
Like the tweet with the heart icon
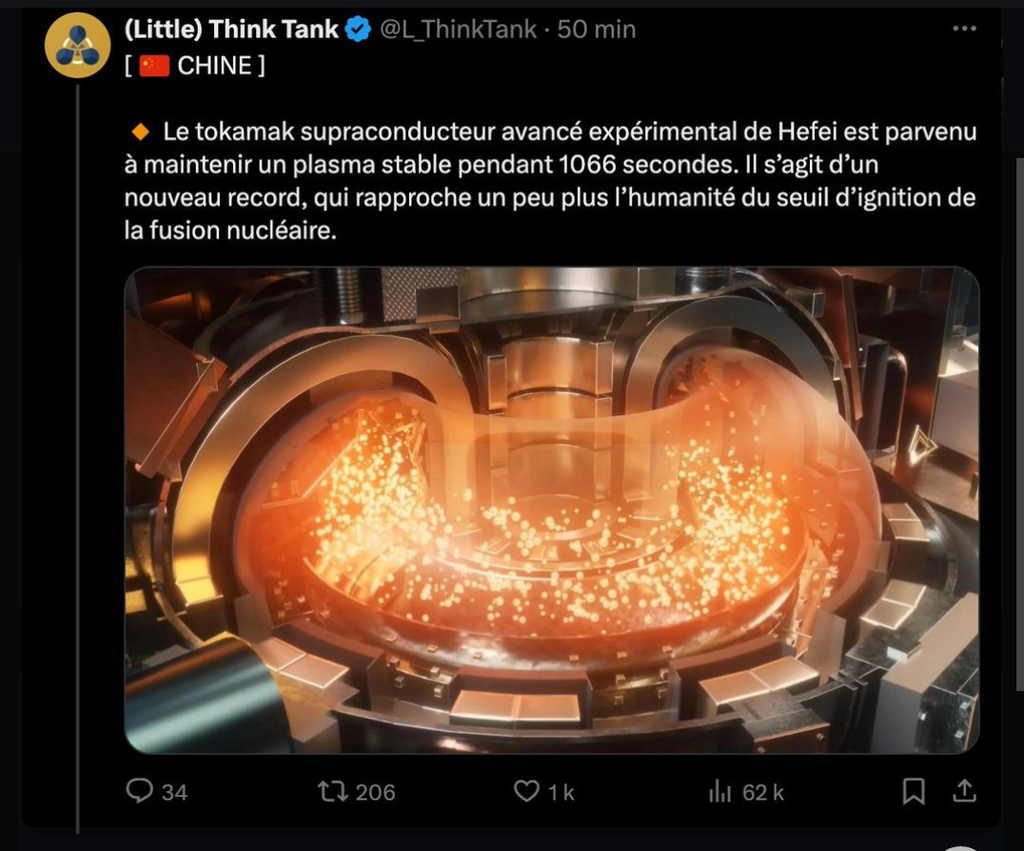(526, 791)
